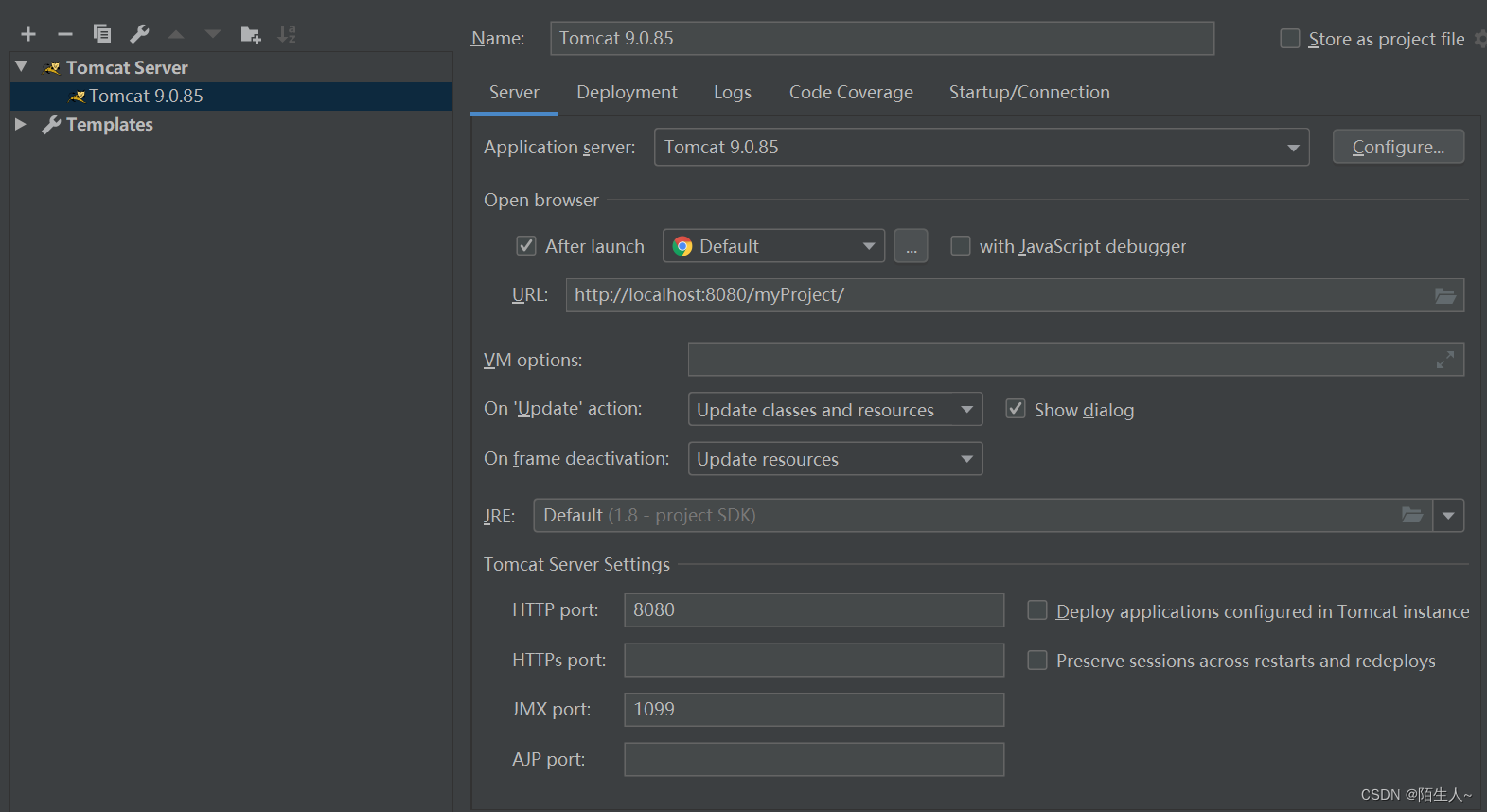Remove the selected configuration
This screenshot has width=1487, height=812.
[x=65, y=34]
